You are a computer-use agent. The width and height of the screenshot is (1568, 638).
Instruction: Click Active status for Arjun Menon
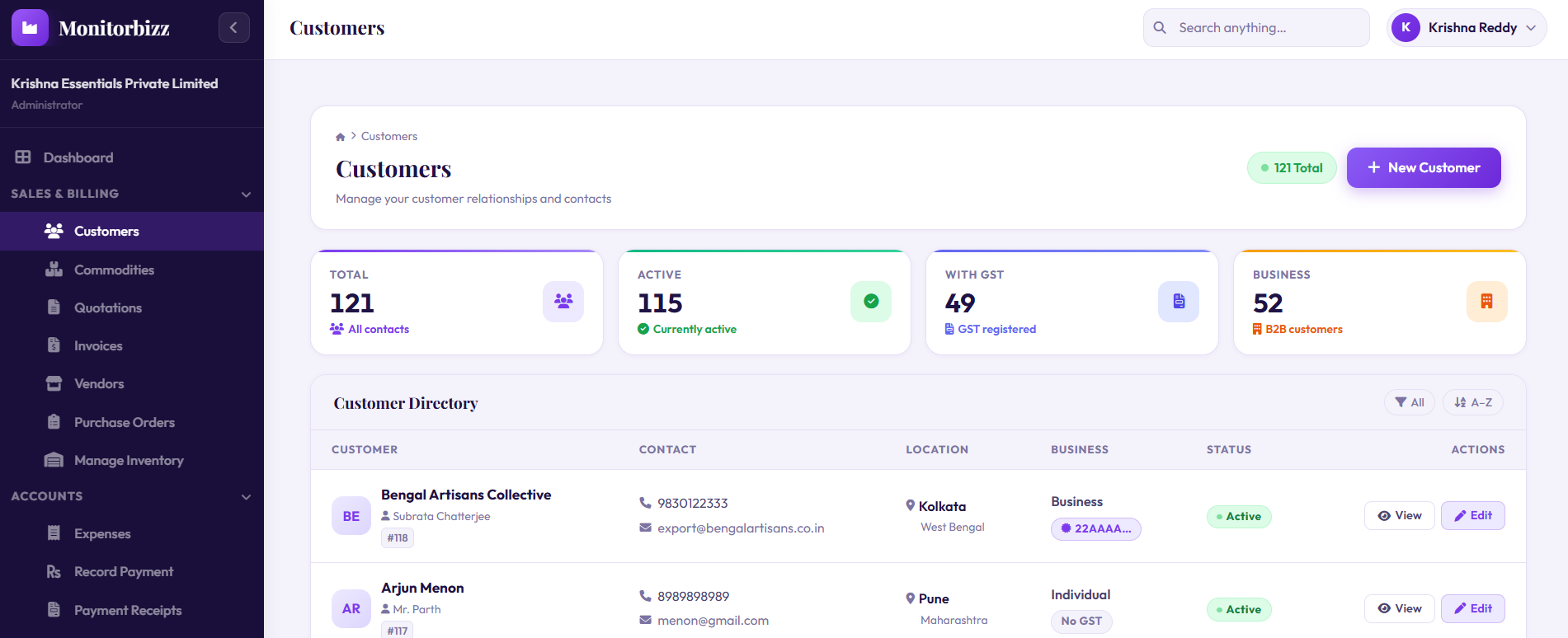point(1239,609)
